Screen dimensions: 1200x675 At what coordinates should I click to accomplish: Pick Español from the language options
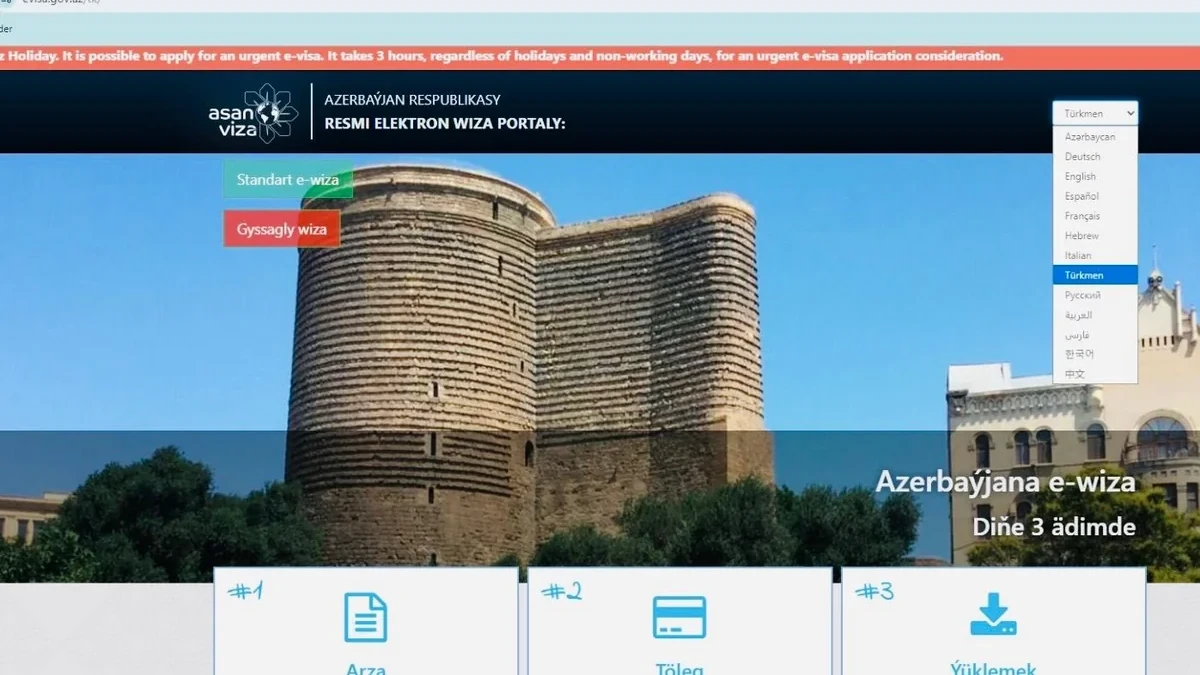pos(1082,197)
